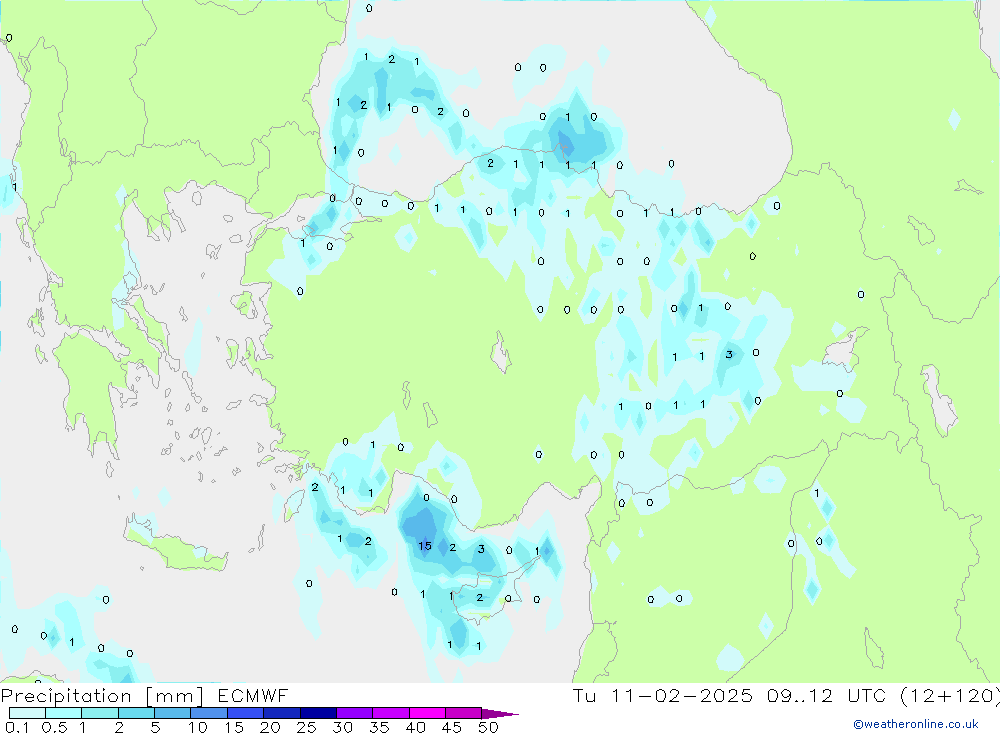
Task: Click the '50' legend scale label
Action: [x=488, y=727]
